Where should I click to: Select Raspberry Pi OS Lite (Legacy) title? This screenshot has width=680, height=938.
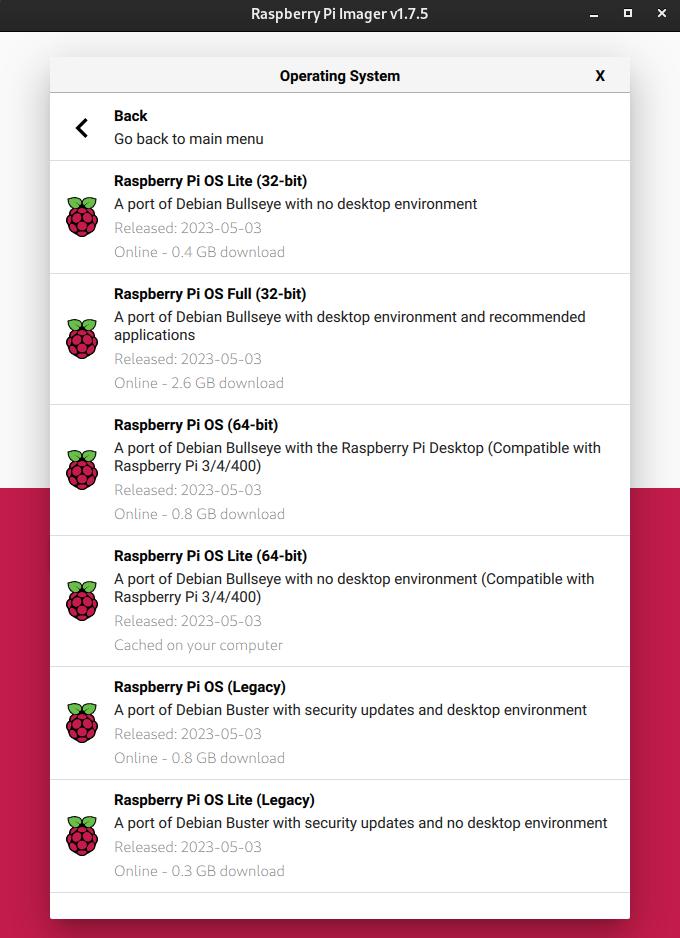tap(214, 800)
